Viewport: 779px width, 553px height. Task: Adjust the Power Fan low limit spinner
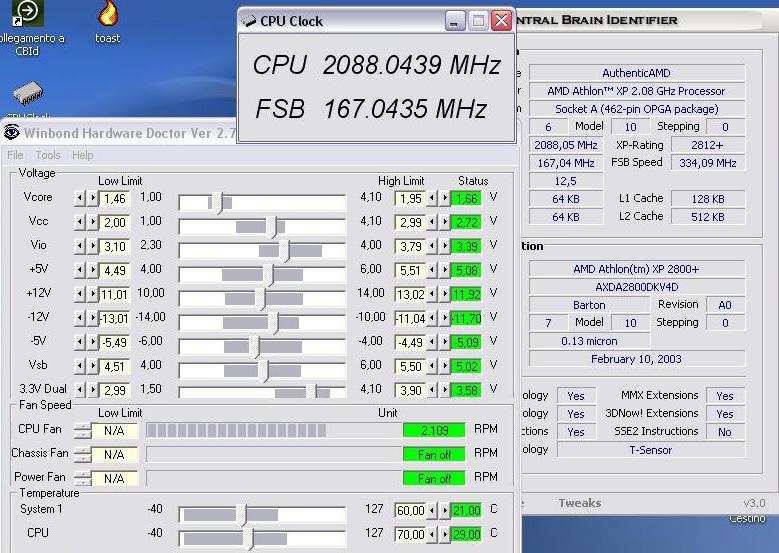[82, 478]
